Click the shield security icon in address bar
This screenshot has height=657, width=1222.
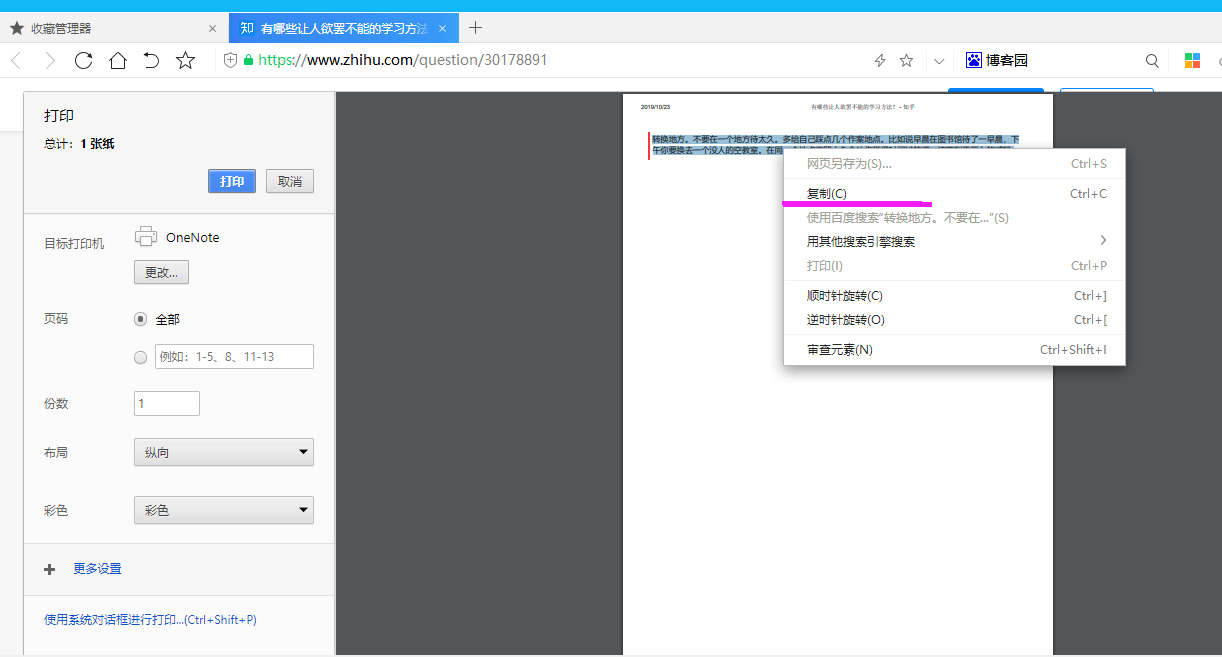(230, 60)
